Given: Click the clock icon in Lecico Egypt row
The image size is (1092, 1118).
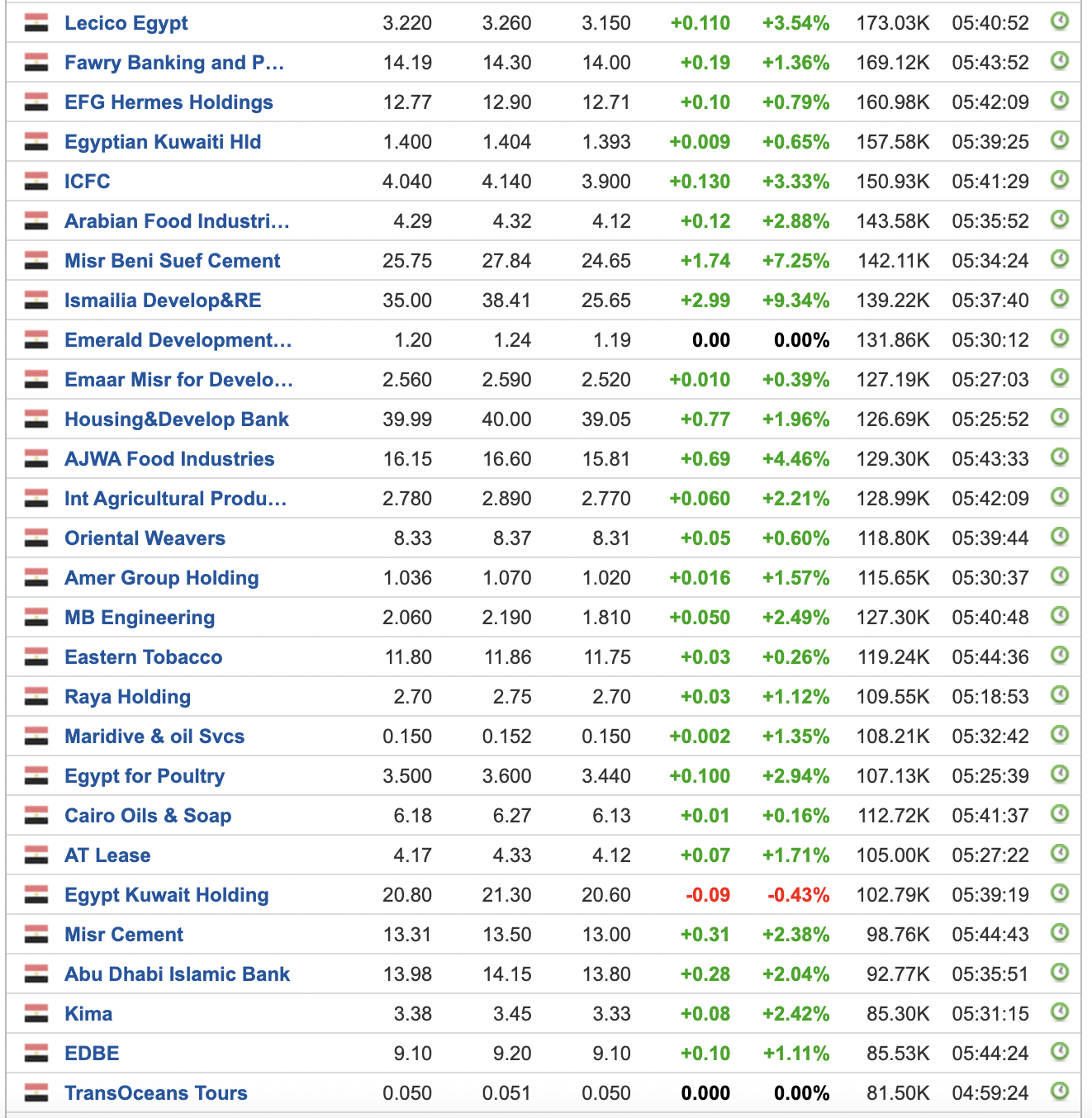Looking at the screenshot, I should click(x=1060, y=21).
